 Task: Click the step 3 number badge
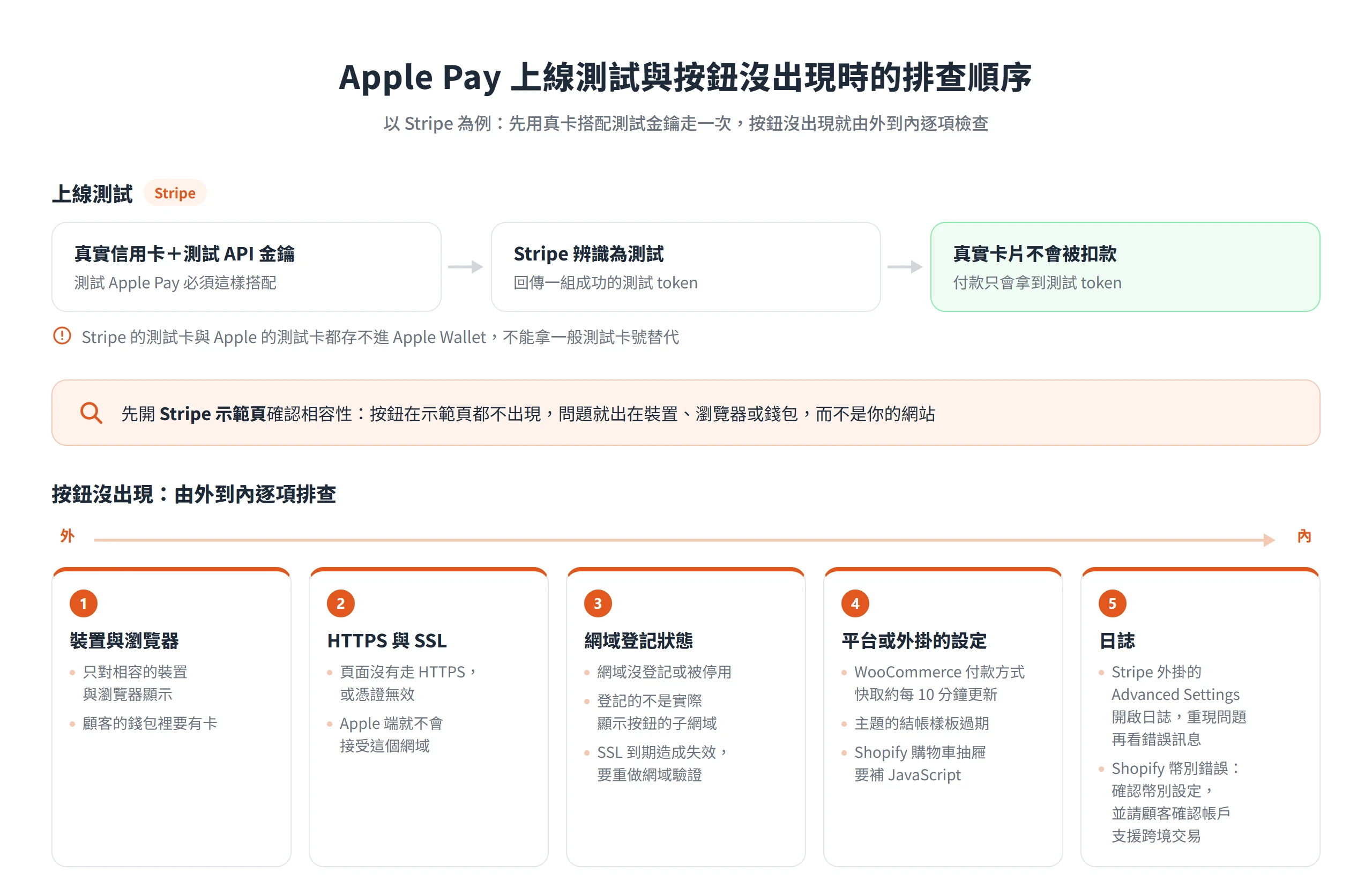[598, 603]
